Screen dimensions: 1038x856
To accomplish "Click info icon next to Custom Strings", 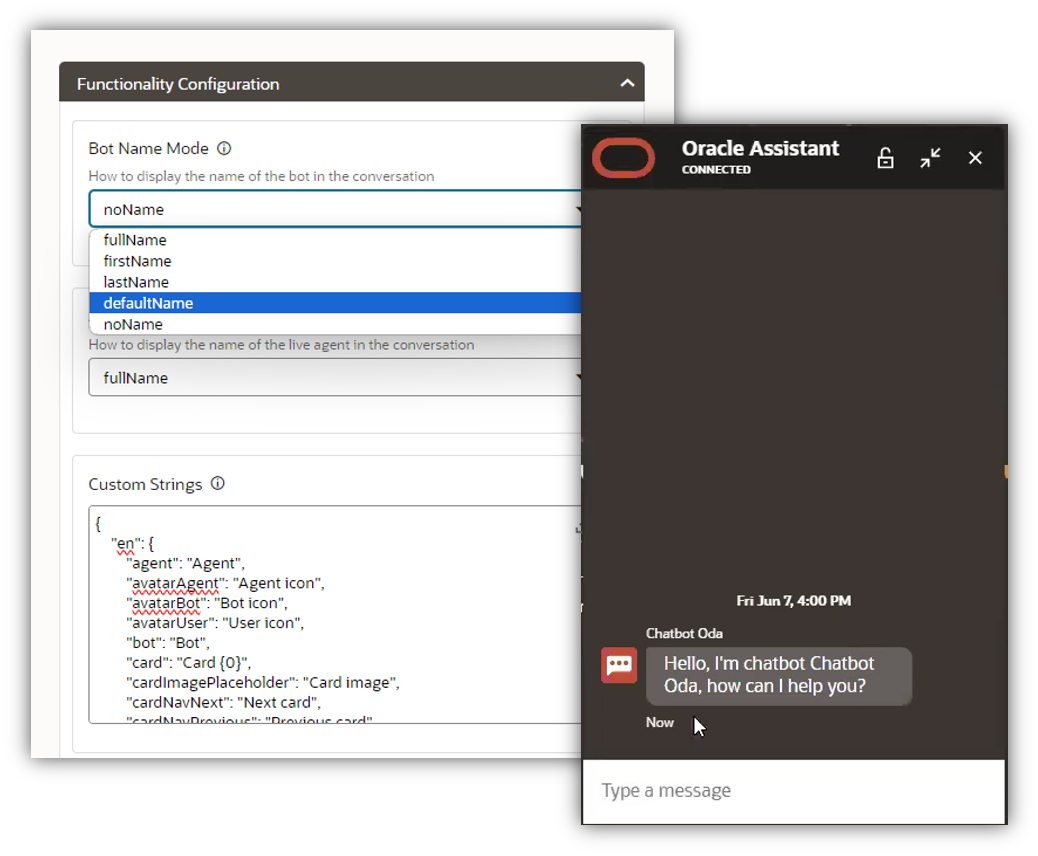I will coord(217,484).
